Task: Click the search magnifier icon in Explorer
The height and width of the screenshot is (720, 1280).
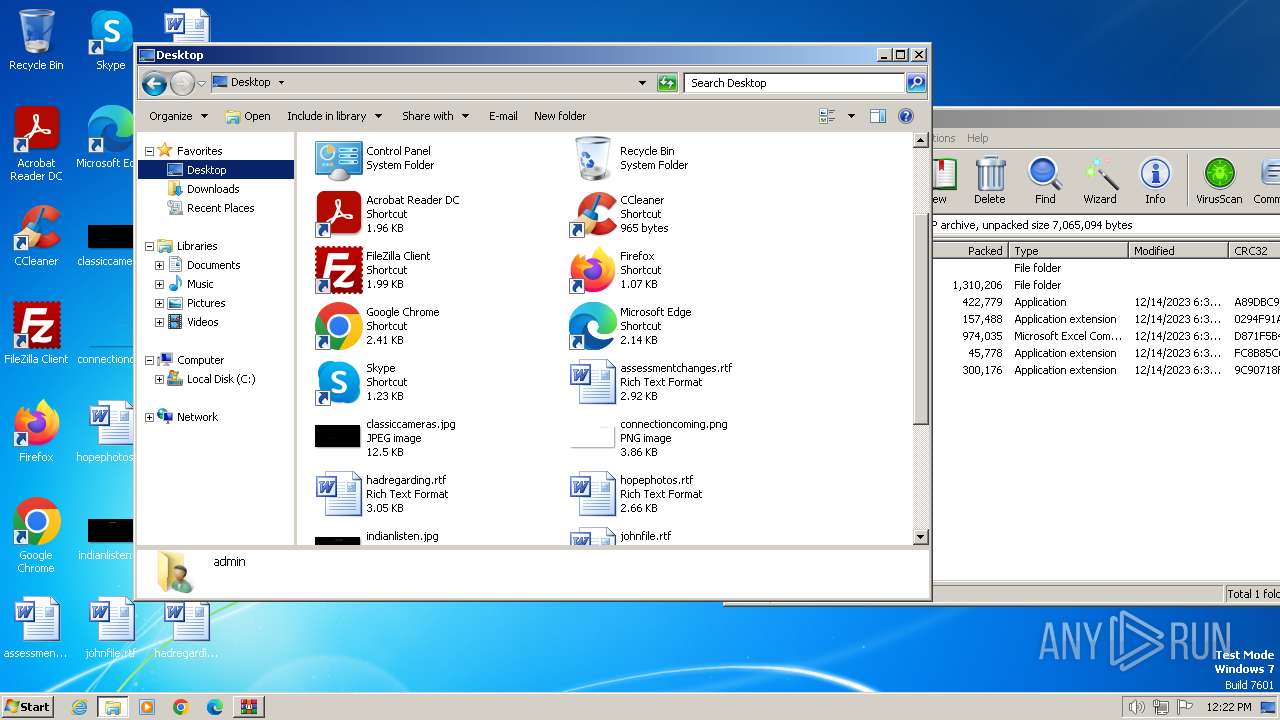Action: point(915,83)
